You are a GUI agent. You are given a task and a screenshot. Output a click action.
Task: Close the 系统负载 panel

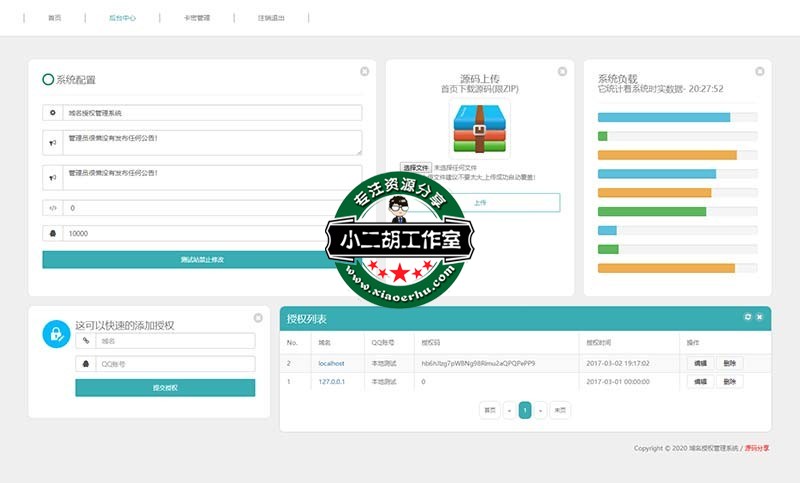click(760, 71)
